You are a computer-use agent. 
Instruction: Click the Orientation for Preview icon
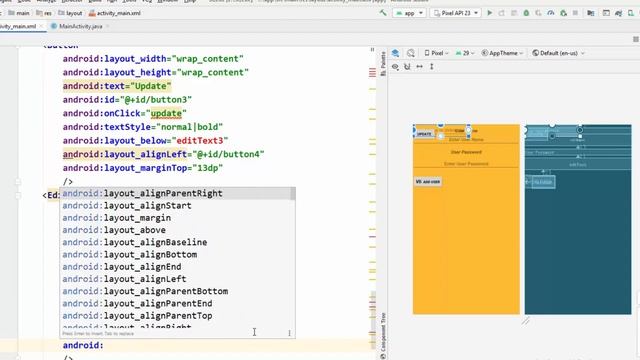click(411, 53)
